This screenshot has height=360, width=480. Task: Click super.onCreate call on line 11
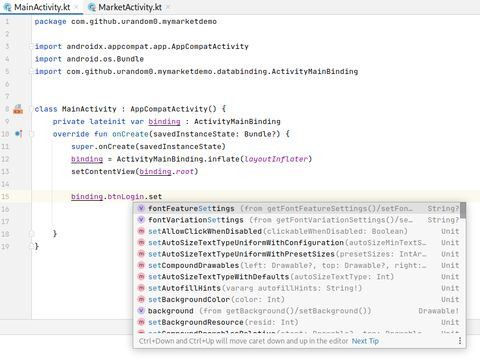pos(148,147)
